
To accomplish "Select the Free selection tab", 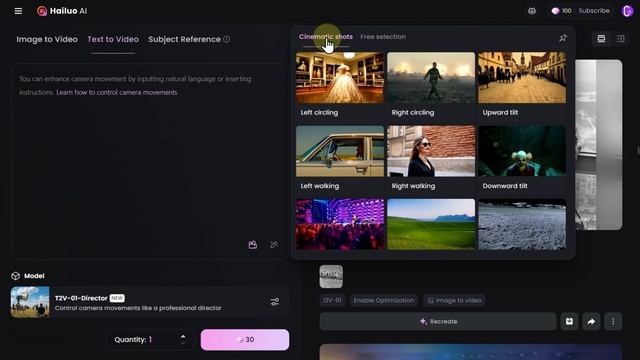I will (383, 37).
